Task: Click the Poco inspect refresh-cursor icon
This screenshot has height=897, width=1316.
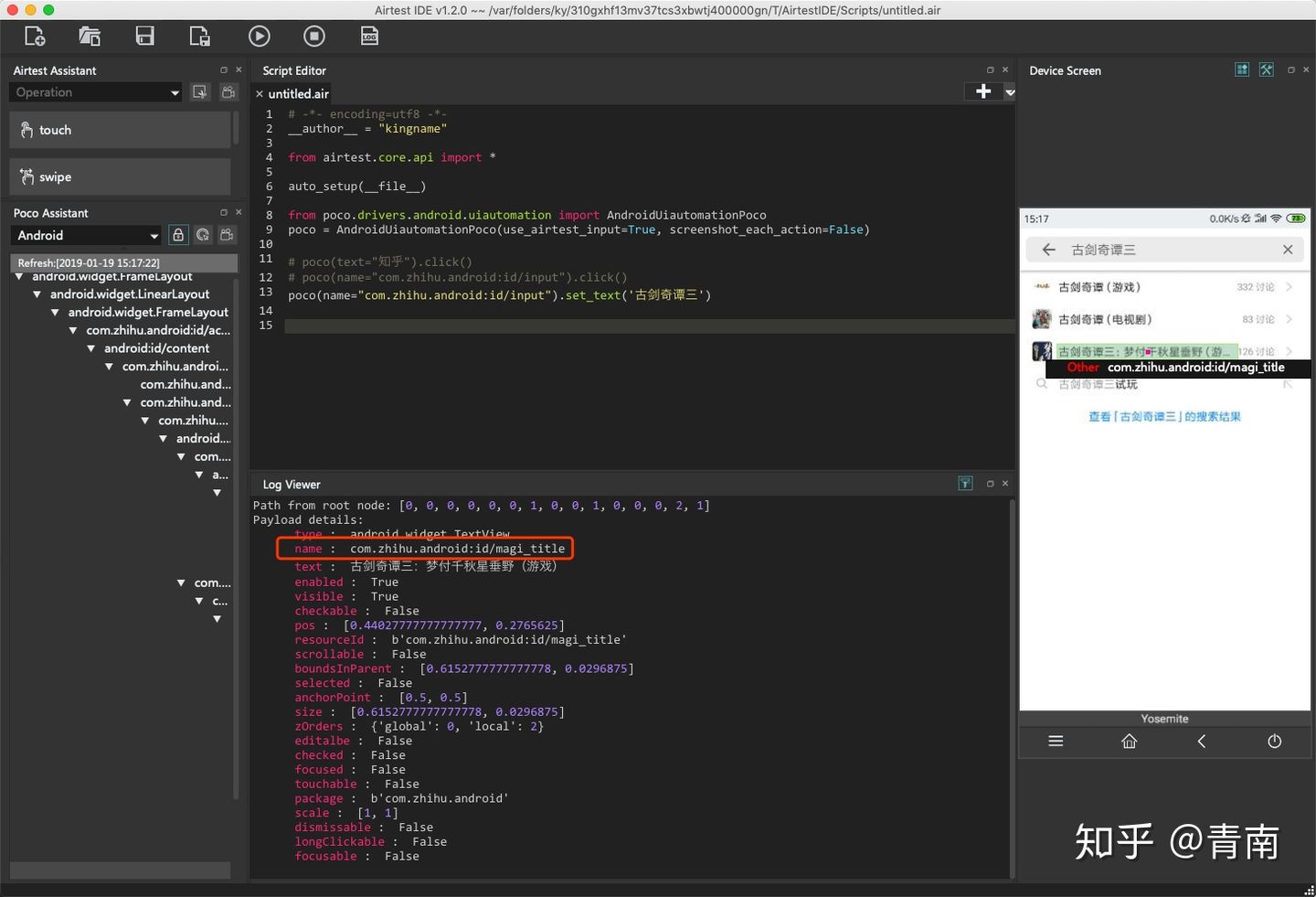Action: [x=203, y=235]
